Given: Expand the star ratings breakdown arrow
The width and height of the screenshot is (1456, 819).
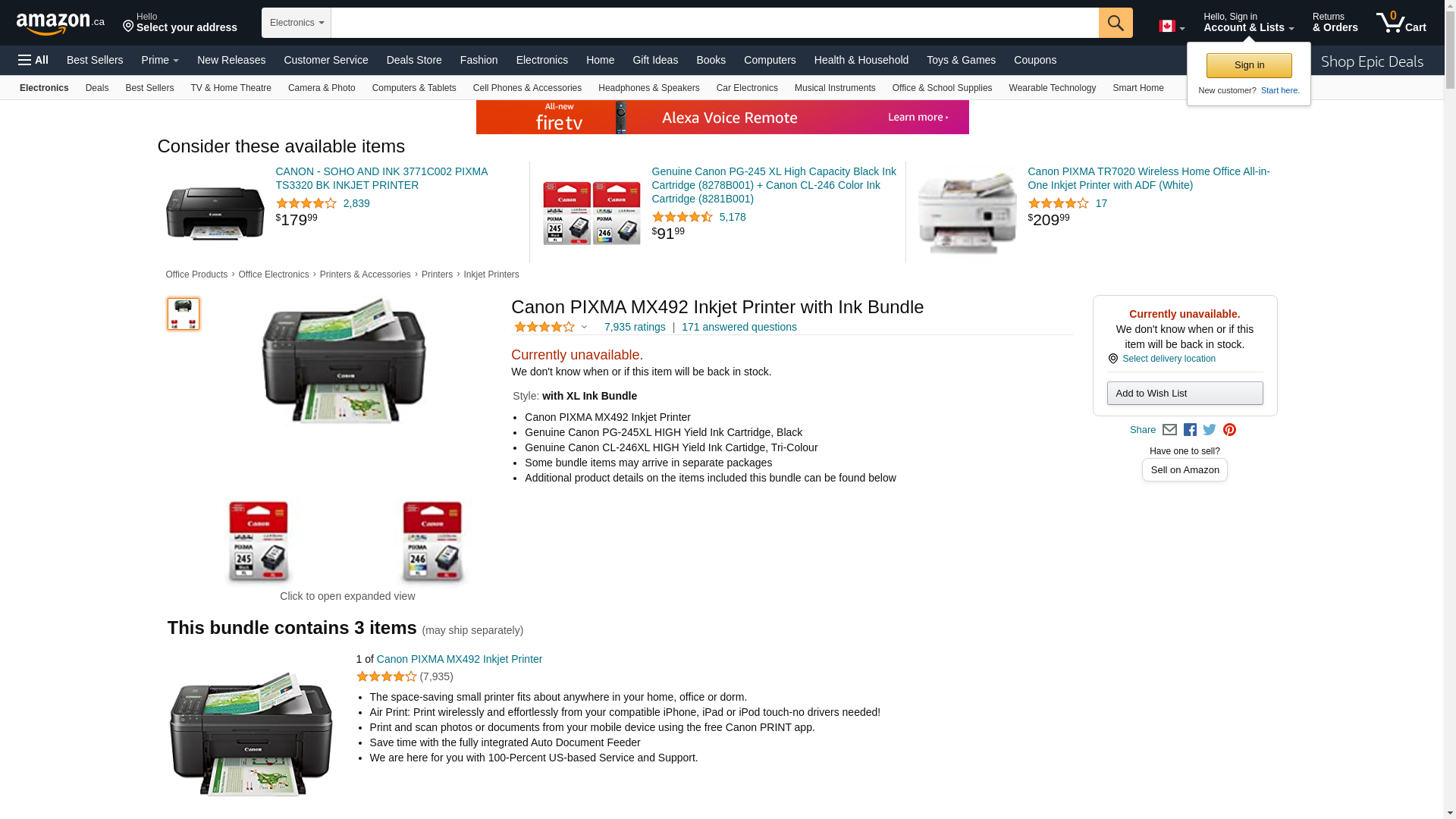Looking at the screenshot, I should 584,328.
